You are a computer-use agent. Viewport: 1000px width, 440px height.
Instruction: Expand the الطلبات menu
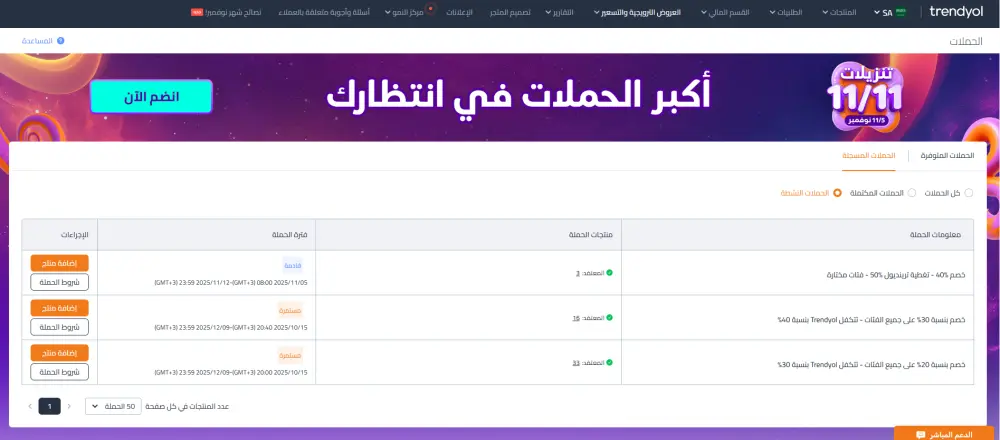[786, 12]
